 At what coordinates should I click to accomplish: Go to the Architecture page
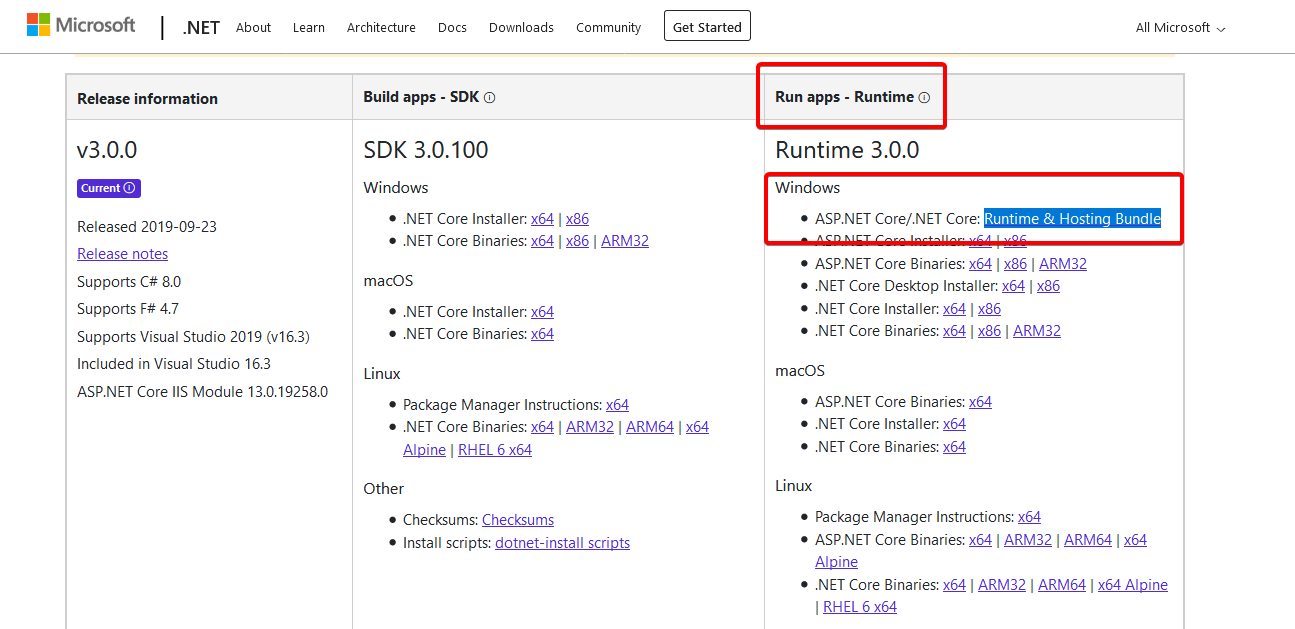[380, 28]
